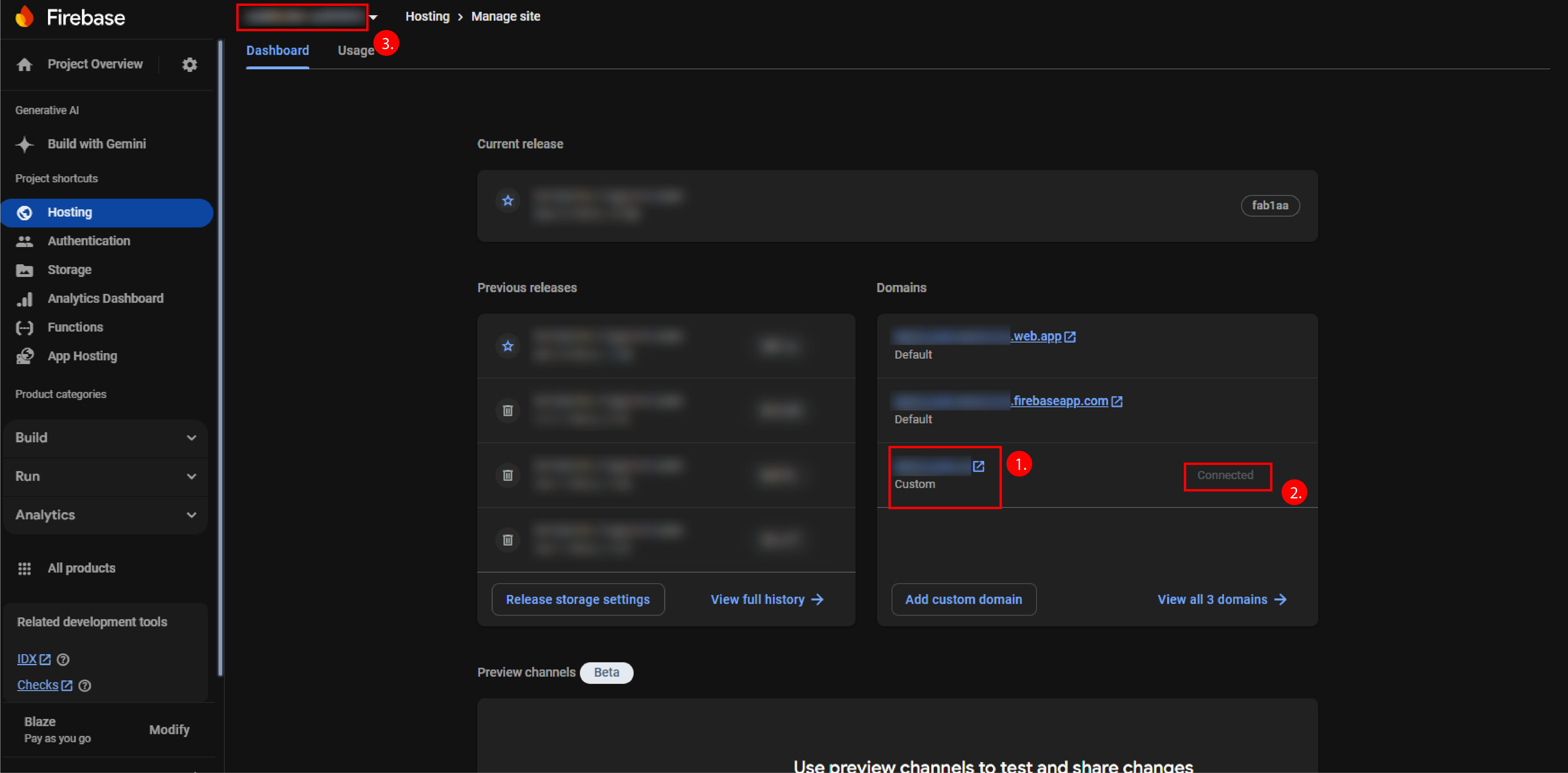The width and height of the screenshot is (1568, 773).
Task: Expand the Build category
Action: pos(105,438)
